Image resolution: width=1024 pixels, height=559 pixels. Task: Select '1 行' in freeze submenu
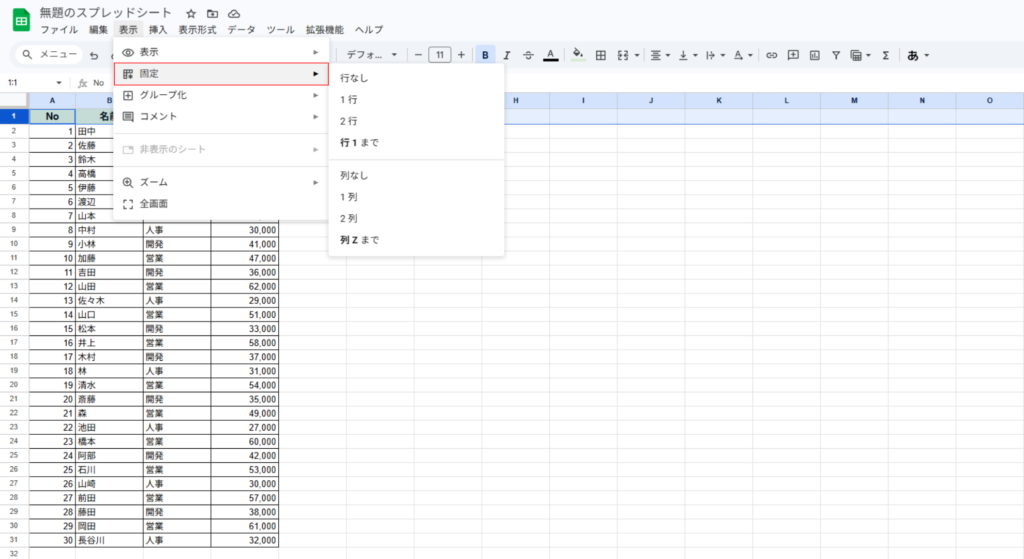[349, 99]
